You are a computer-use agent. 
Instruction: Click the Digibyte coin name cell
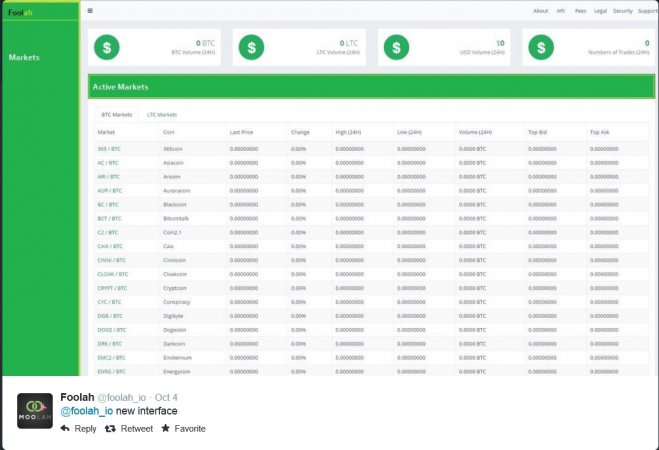click(x=173, y=316)
